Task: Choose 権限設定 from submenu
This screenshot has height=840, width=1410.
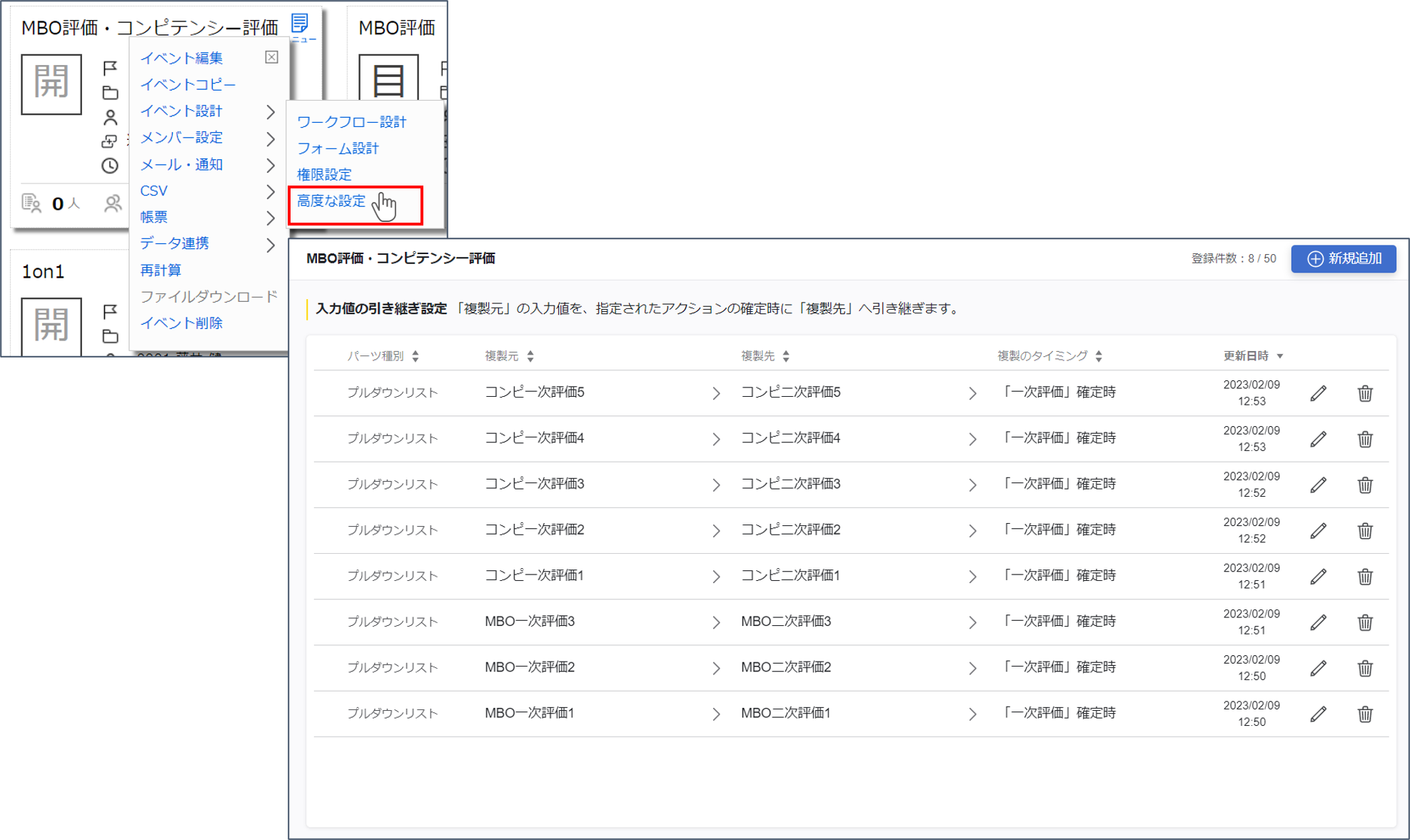Action: pos(324,174)
